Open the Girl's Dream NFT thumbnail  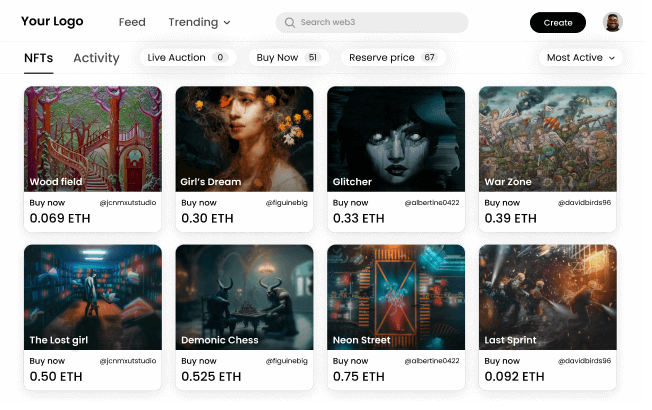click(x=244, y=139)
